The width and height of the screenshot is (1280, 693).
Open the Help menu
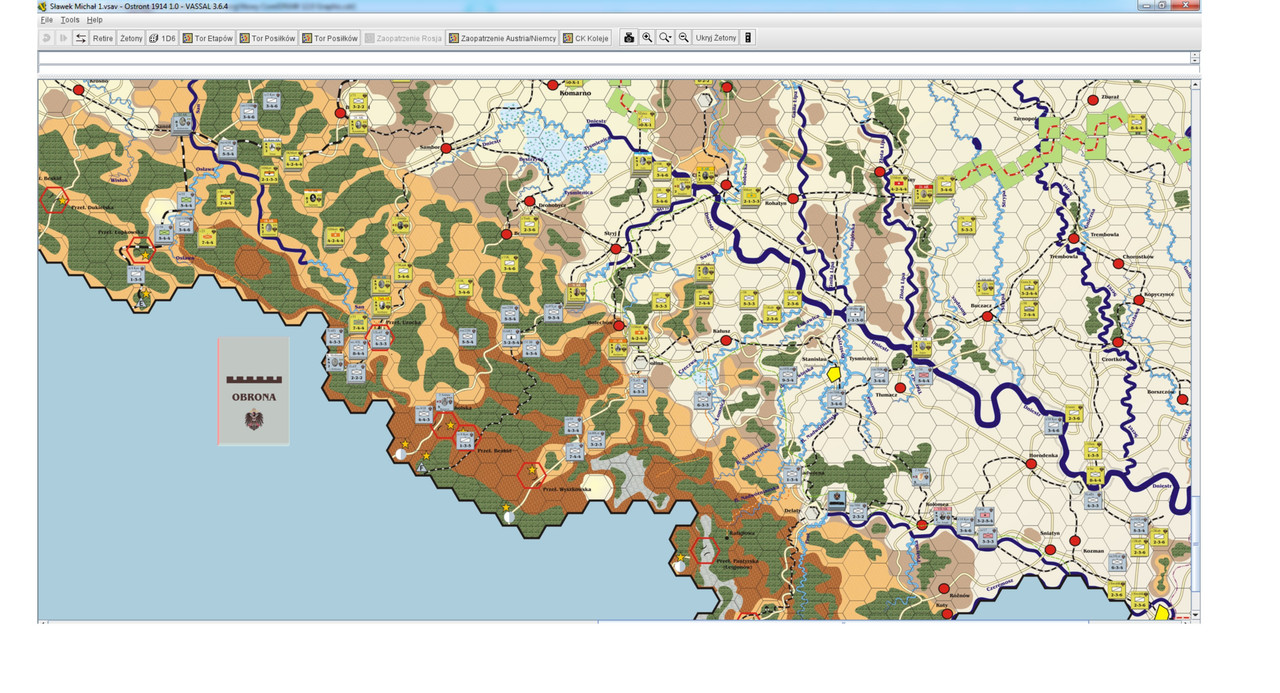click(94, 20)
